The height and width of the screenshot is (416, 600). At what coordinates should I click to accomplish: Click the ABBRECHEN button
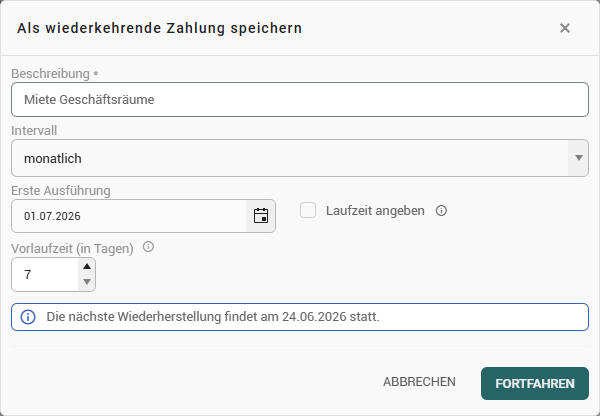pyautogui.click(x=419, y=382)
